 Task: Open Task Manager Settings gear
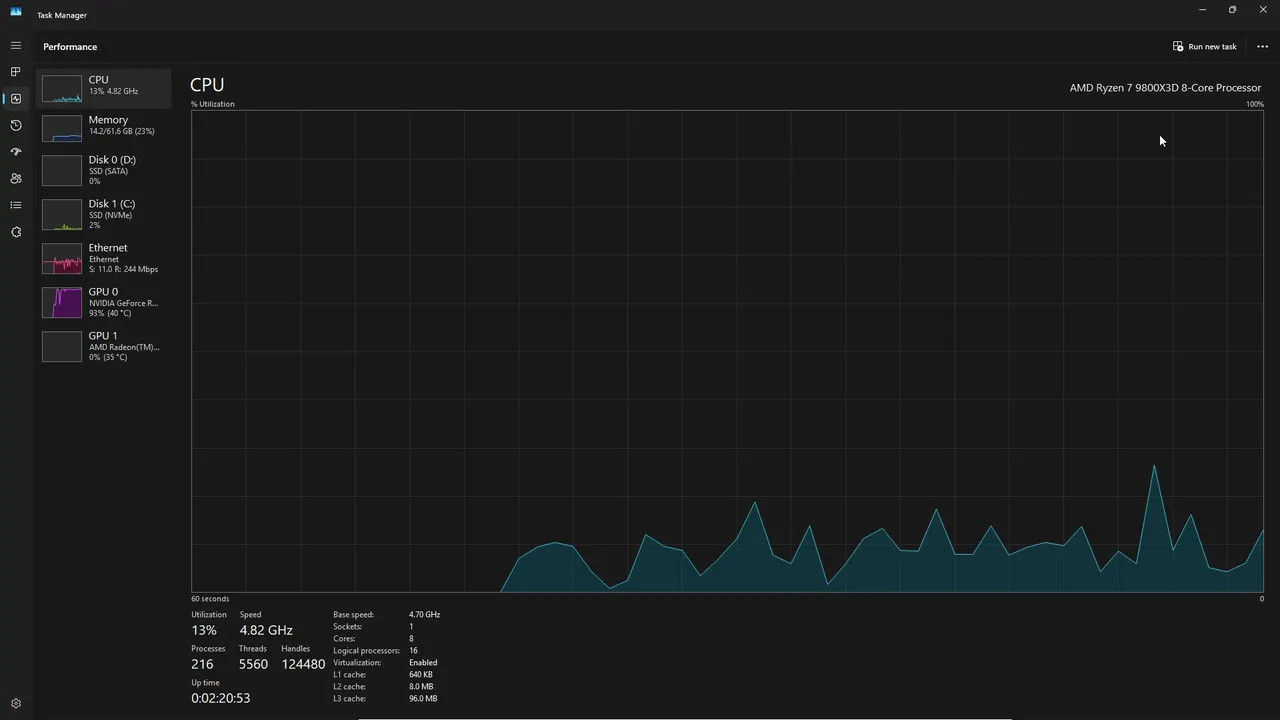click(x=16, y=704)
